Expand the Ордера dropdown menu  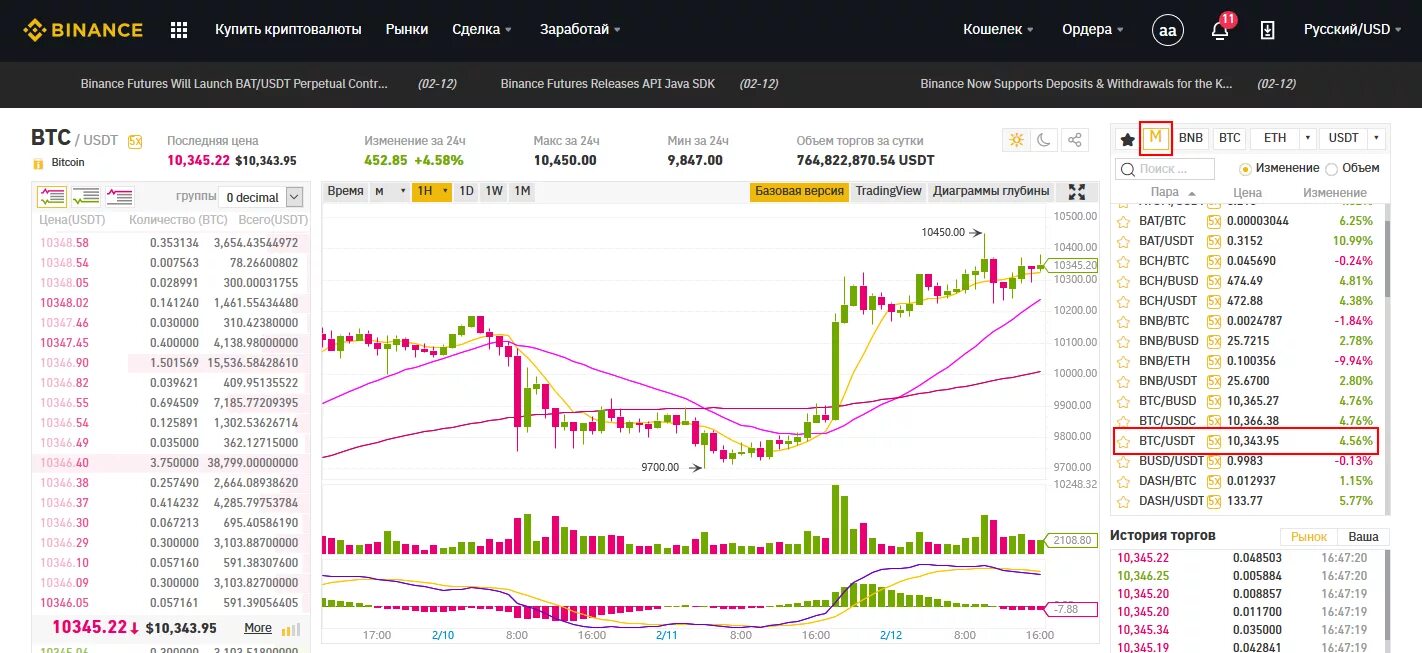(x=1093, y=29)
